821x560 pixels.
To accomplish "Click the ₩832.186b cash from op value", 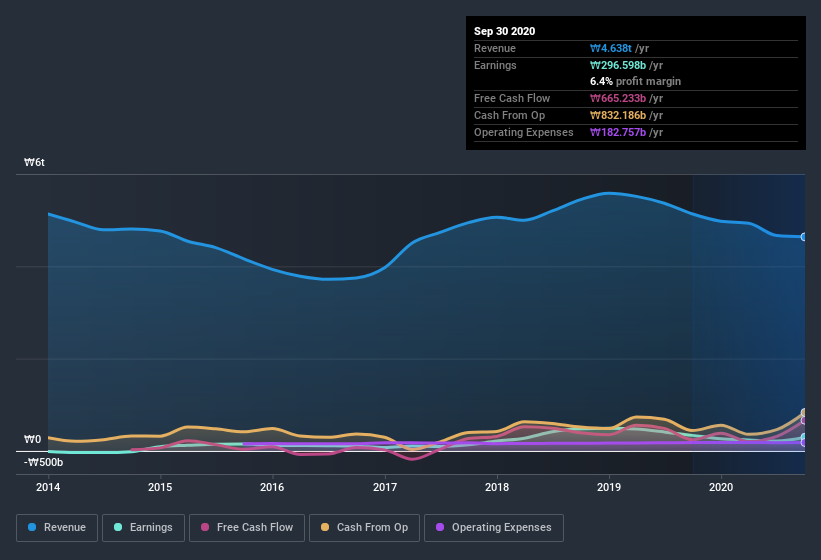I will point(618,115).
